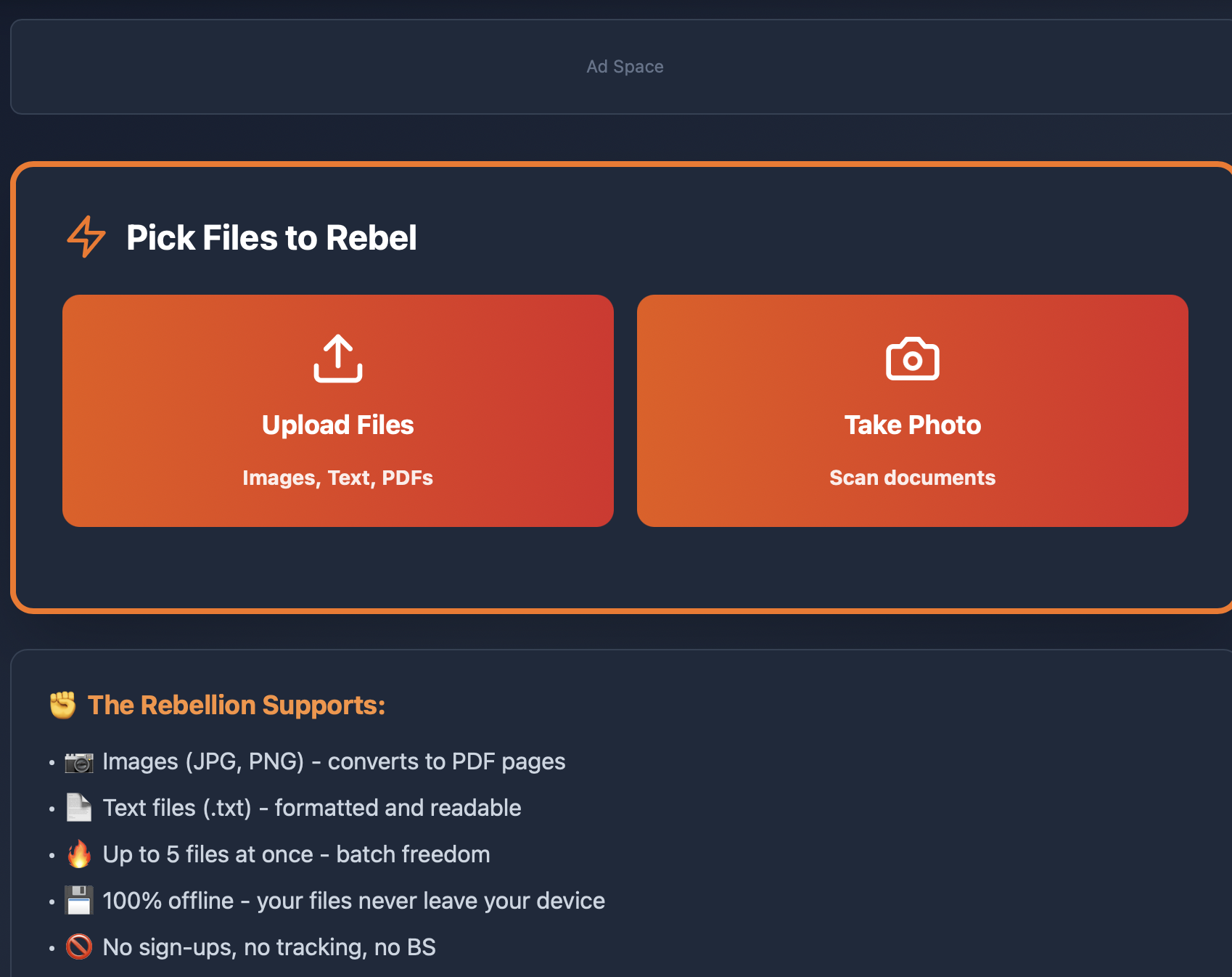
Task: Click the camera icon on Take Photo card
Action: coord(912,358)
